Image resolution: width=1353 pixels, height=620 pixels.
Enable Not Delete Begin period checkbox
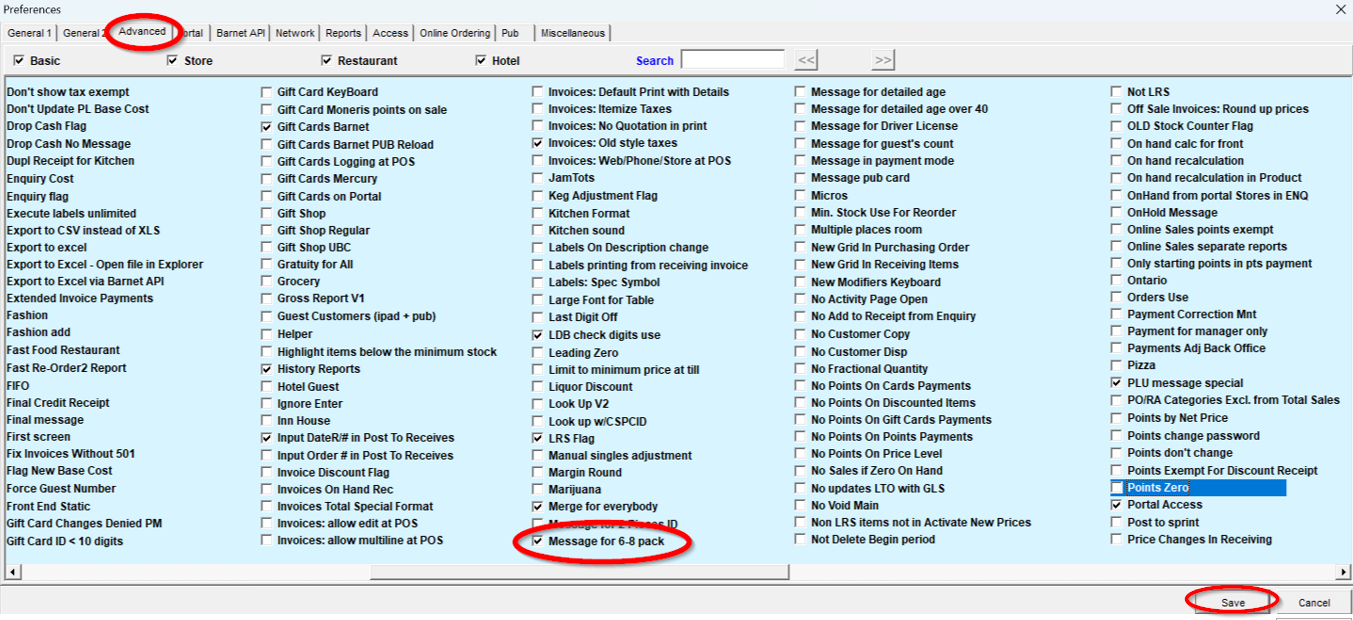tap(801, 540)
